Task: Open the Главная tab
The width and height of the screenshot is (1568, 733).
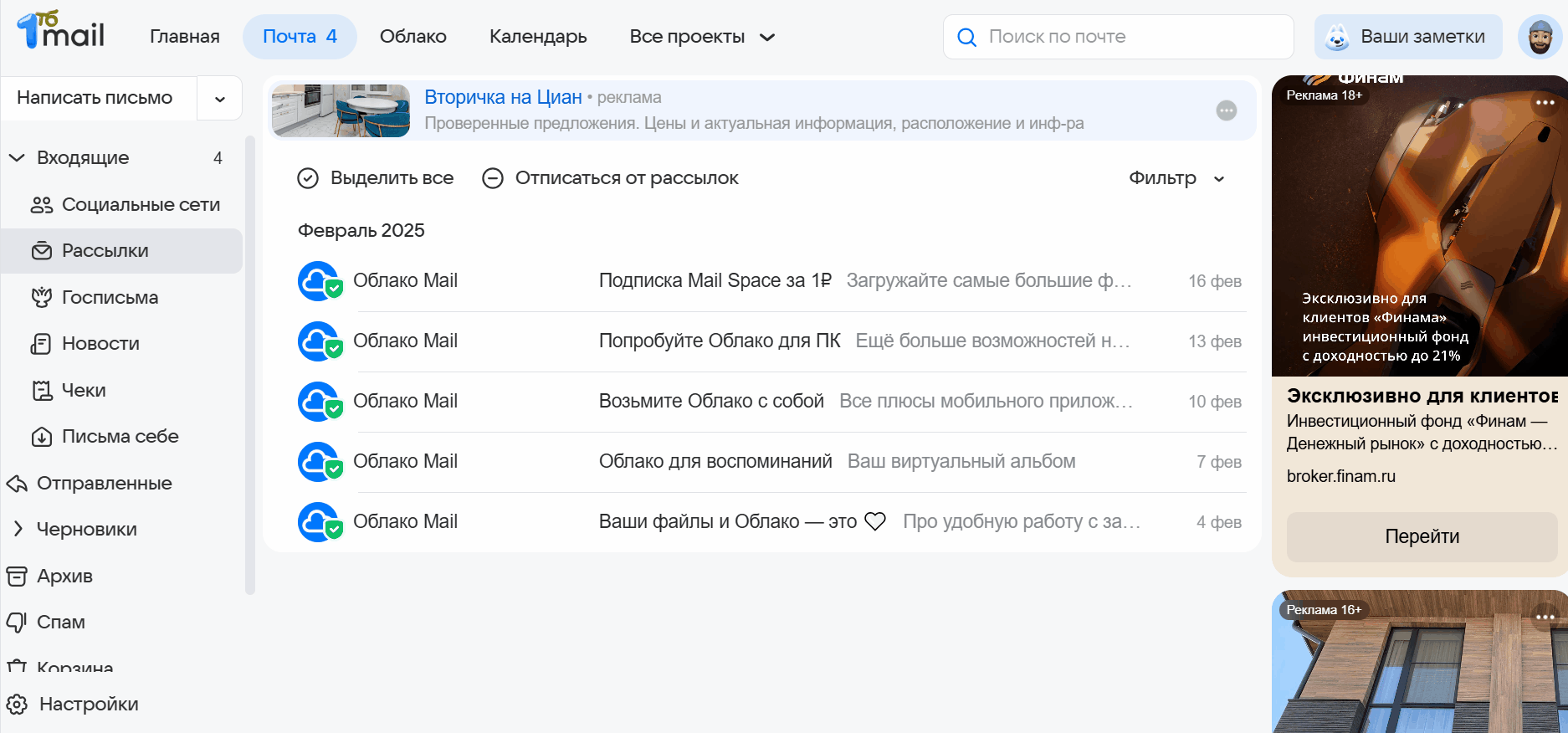Action: pyautogui.click(x=185, y=37)
